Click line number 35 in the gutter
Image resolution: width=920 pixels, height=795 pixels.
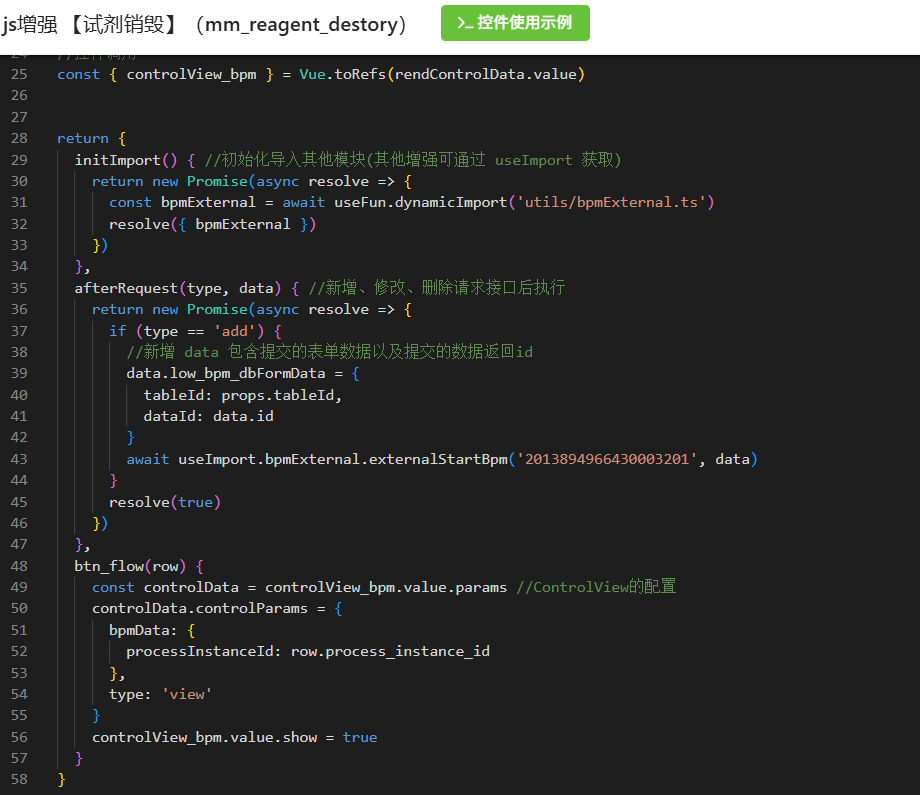coord(19,288)
